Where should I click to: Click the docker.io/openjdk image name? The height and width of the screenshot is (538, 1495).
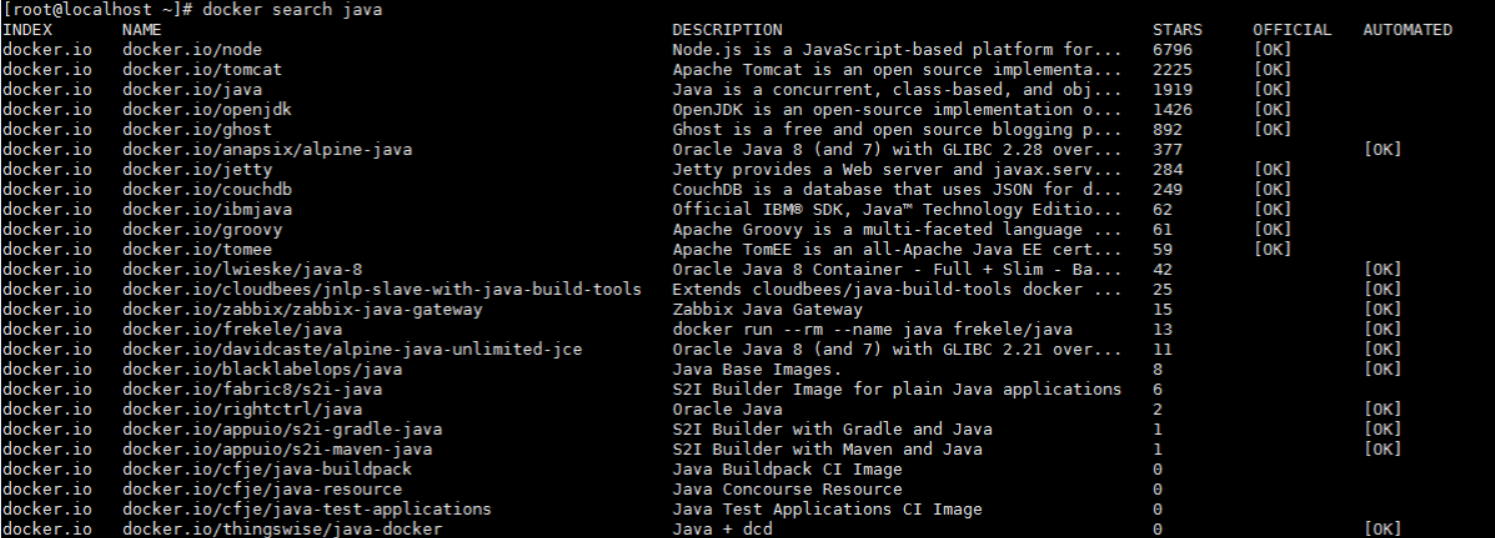click(207, 109)
